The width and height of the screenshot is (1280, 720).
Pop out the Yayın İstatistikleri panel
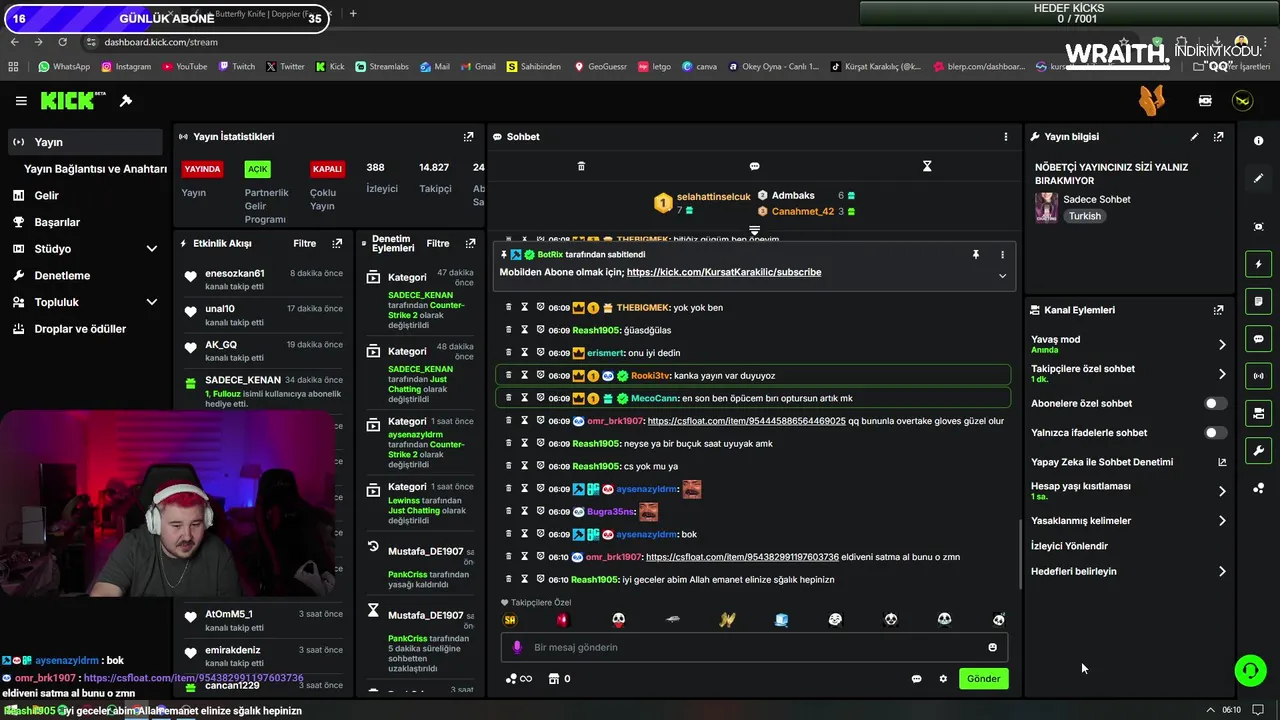pos(468,137)
